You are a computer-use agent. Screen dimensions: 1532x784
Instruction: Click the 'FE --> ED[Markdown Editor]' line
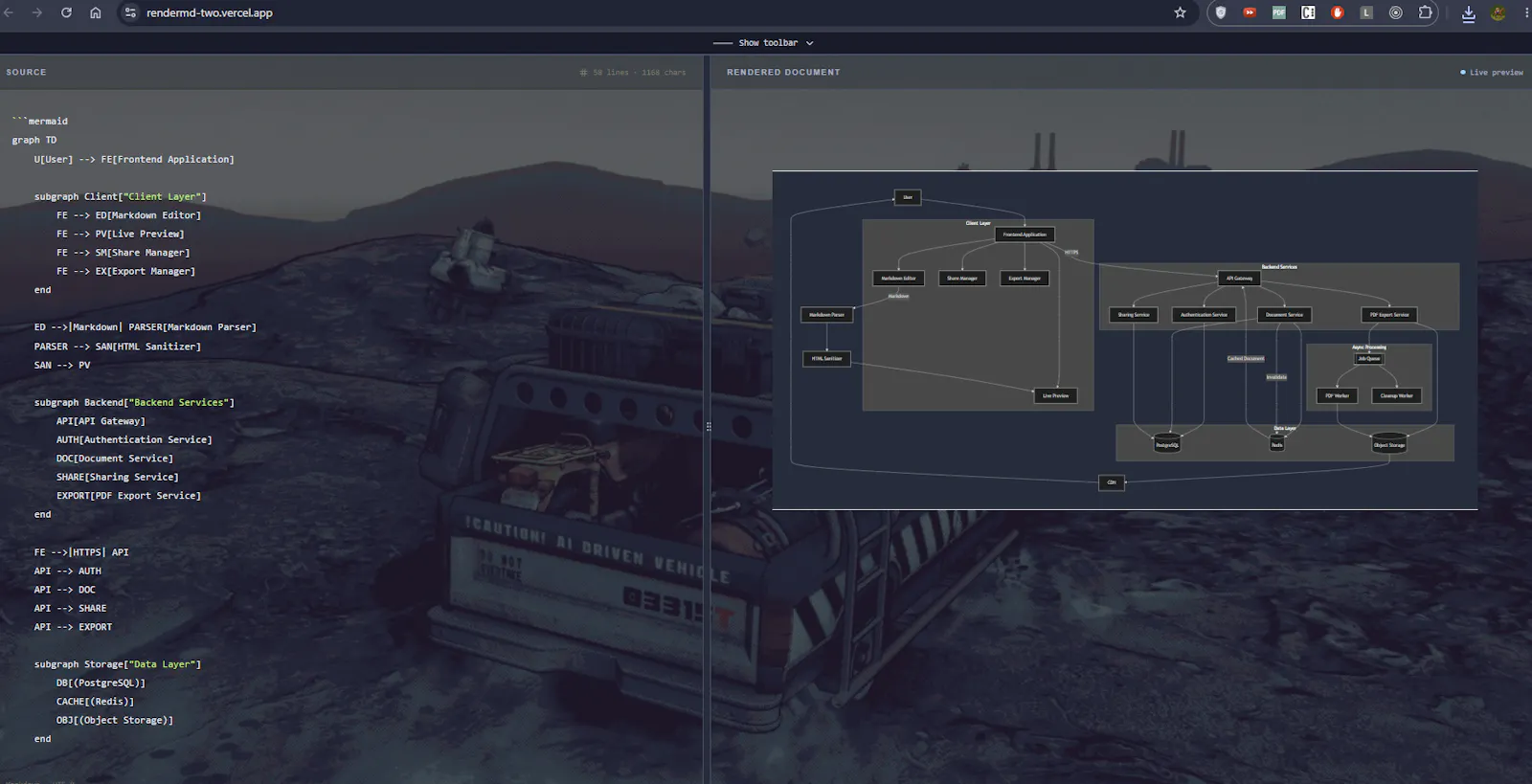click(x=128, y=215)
